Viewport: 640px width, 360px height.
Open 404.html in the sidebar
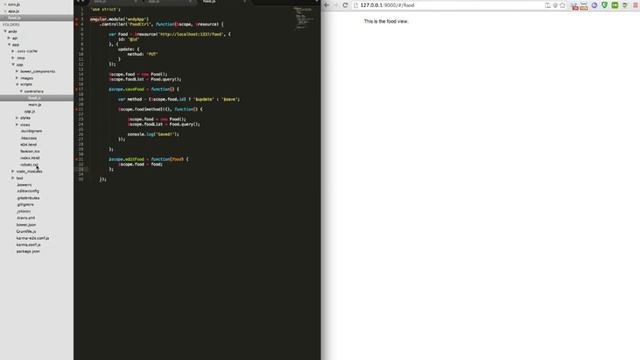point(28,144)
